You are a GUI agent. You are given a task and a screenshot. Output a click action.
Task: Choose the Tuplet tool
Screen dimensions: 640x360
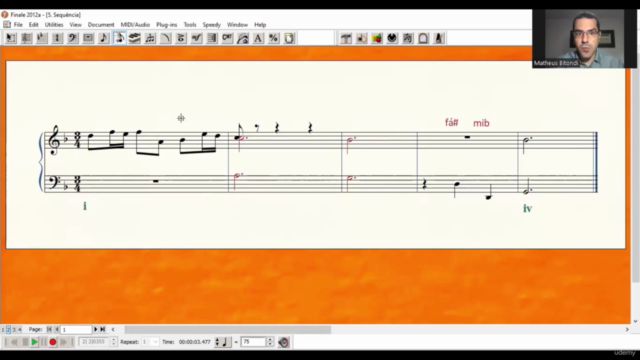click(x=150, y=38)
